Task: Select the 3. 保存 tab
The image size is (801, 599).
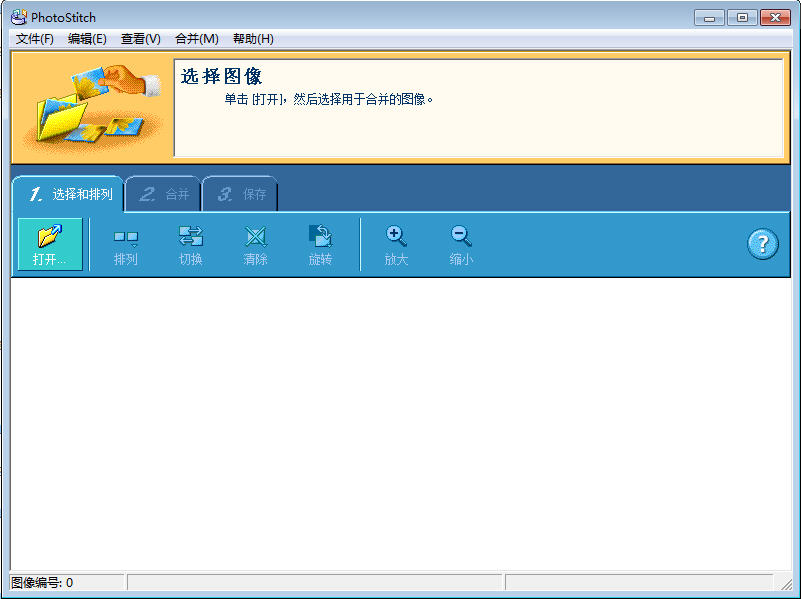Action: coord(241,194)
